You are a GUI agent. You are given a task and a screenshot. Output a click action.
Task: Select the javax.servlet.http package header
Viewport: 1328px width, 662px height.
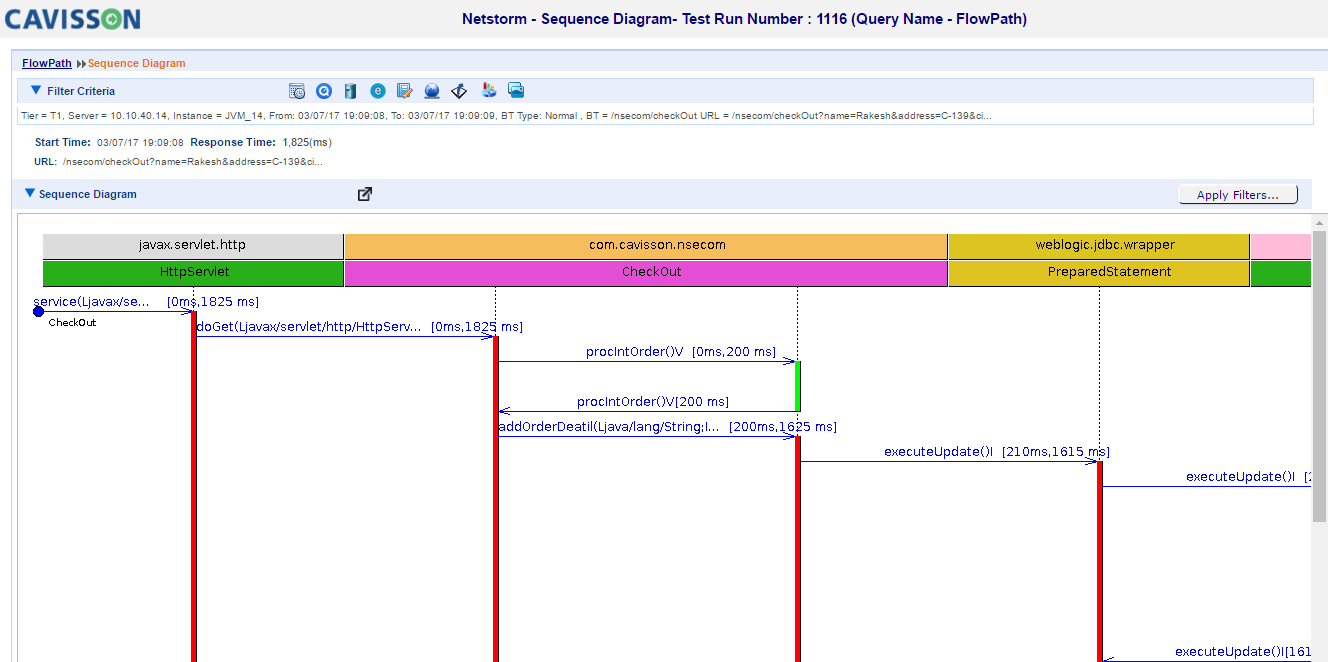point(193,245)
